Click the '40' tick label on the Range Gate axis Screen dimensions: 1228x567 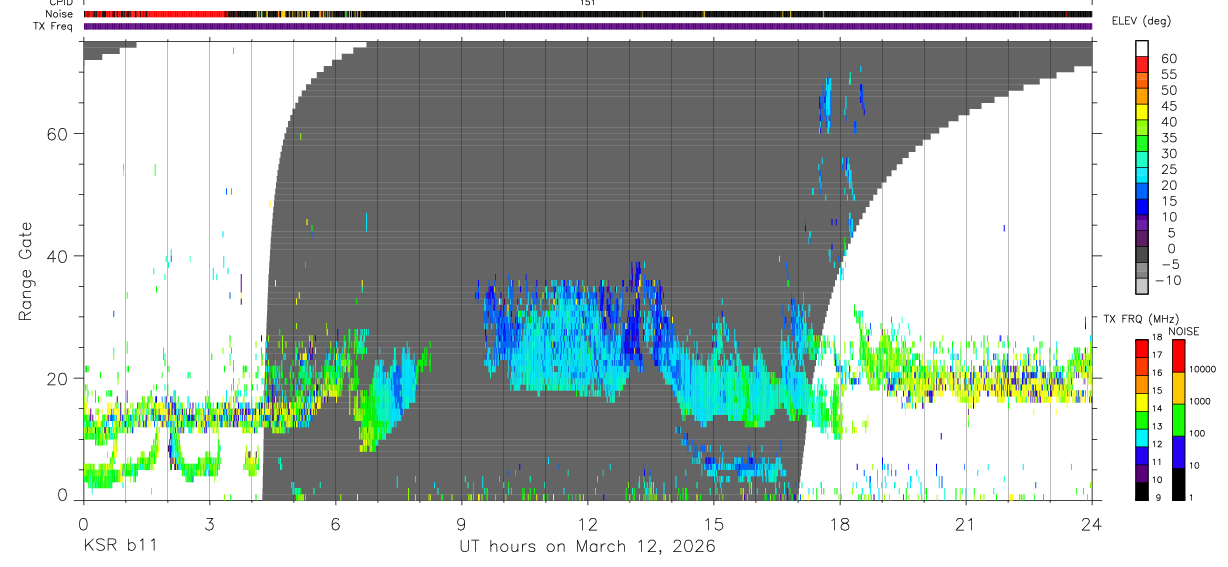pos(57,256)
